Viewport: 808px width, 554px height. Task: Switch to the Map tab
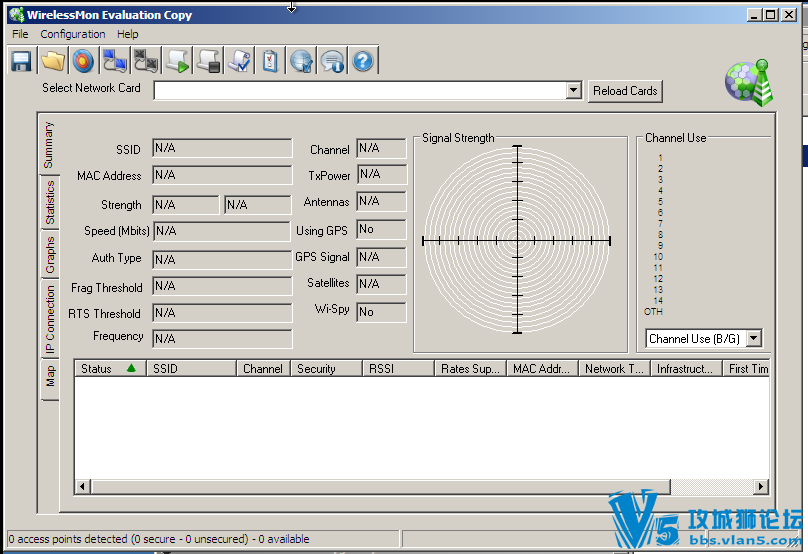point(49,378)
